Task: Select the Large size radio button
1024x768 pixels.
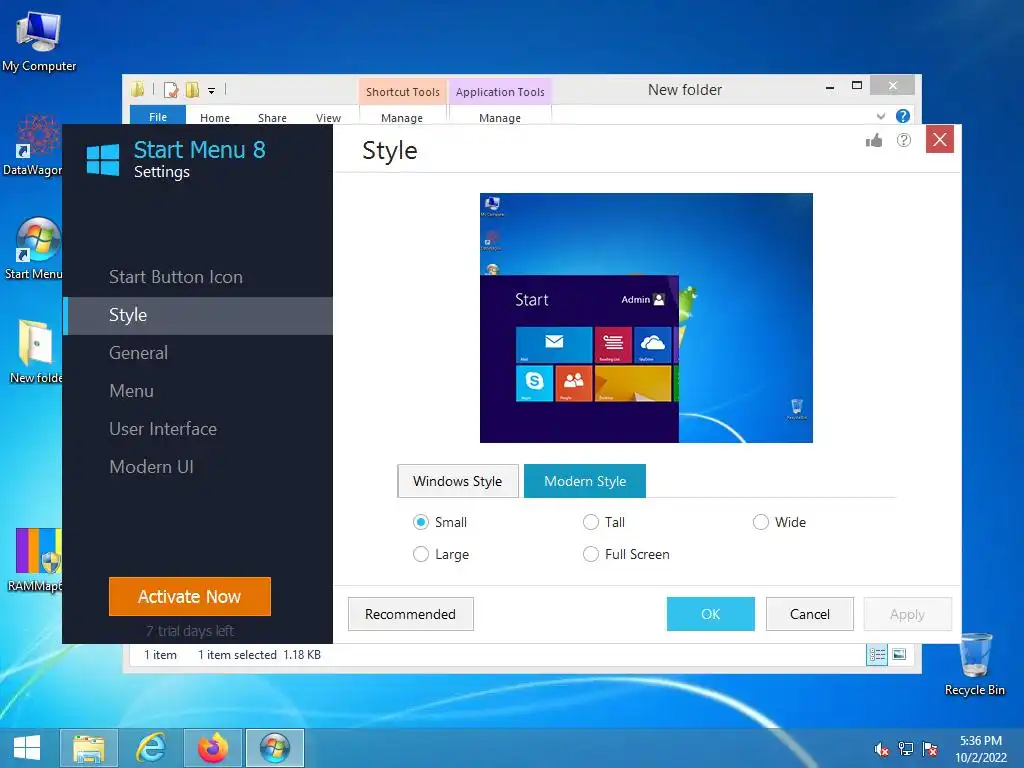Action: pos(421,554)
